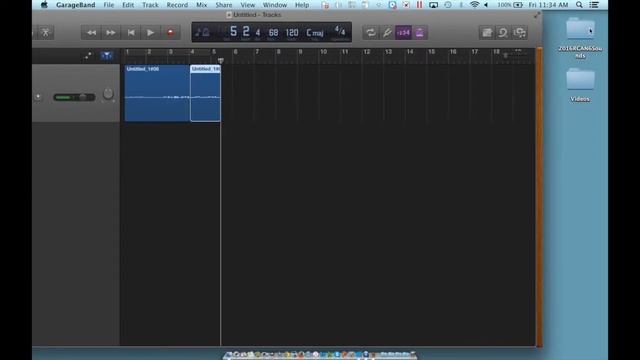Viewport: 640px width, 360px height.
Task: Click the track header round button left of volume
Action: 38,97
